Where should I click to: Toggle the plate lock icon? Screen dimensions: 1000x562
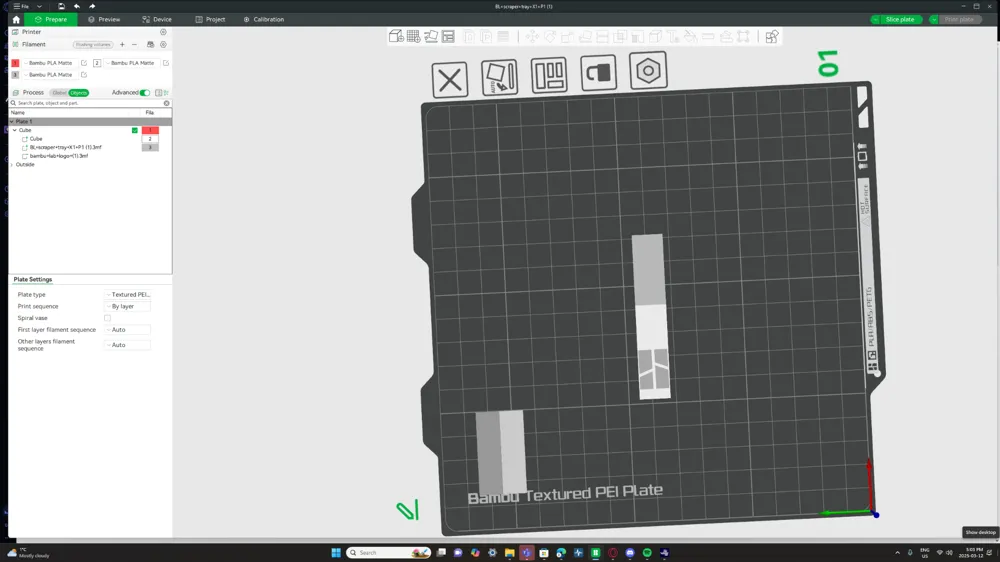[598, 73]
